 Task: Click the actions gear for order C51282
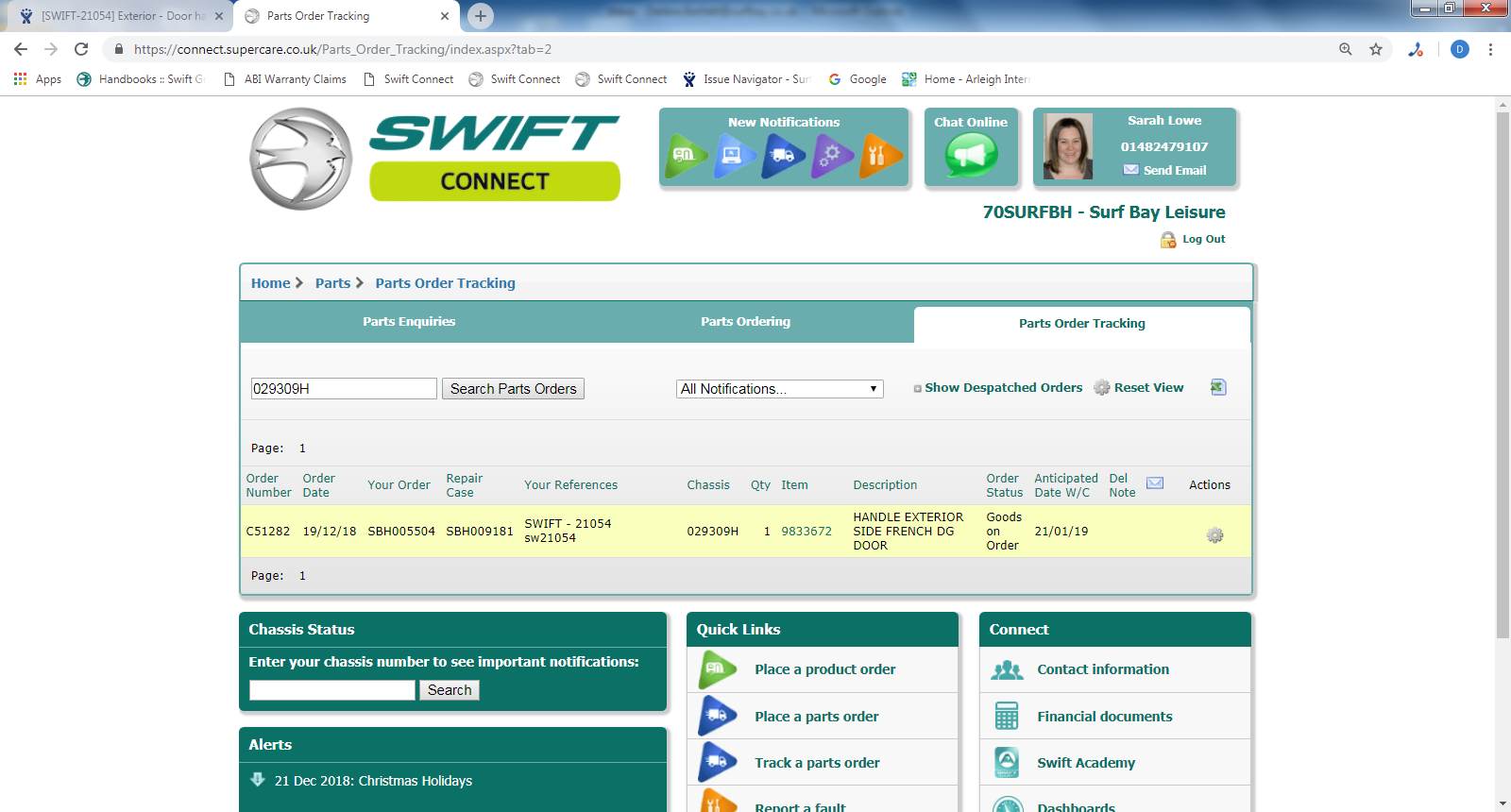(x=1214, y=535)
